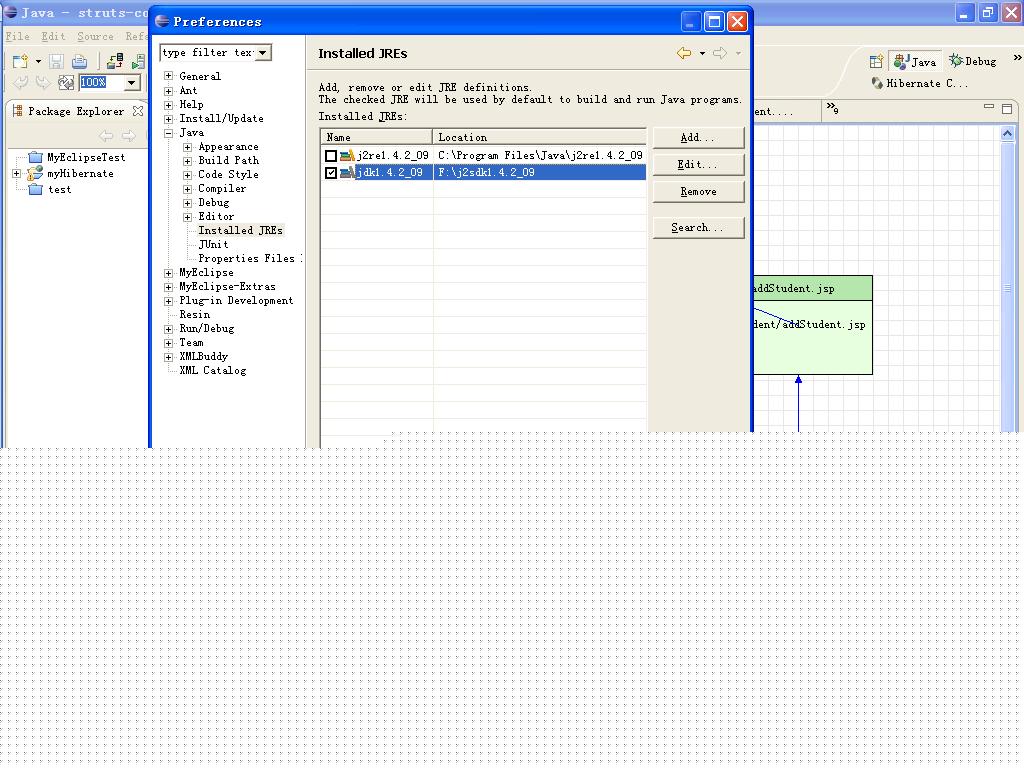Click the Print icon in main toolbar

tap(79, 61)
